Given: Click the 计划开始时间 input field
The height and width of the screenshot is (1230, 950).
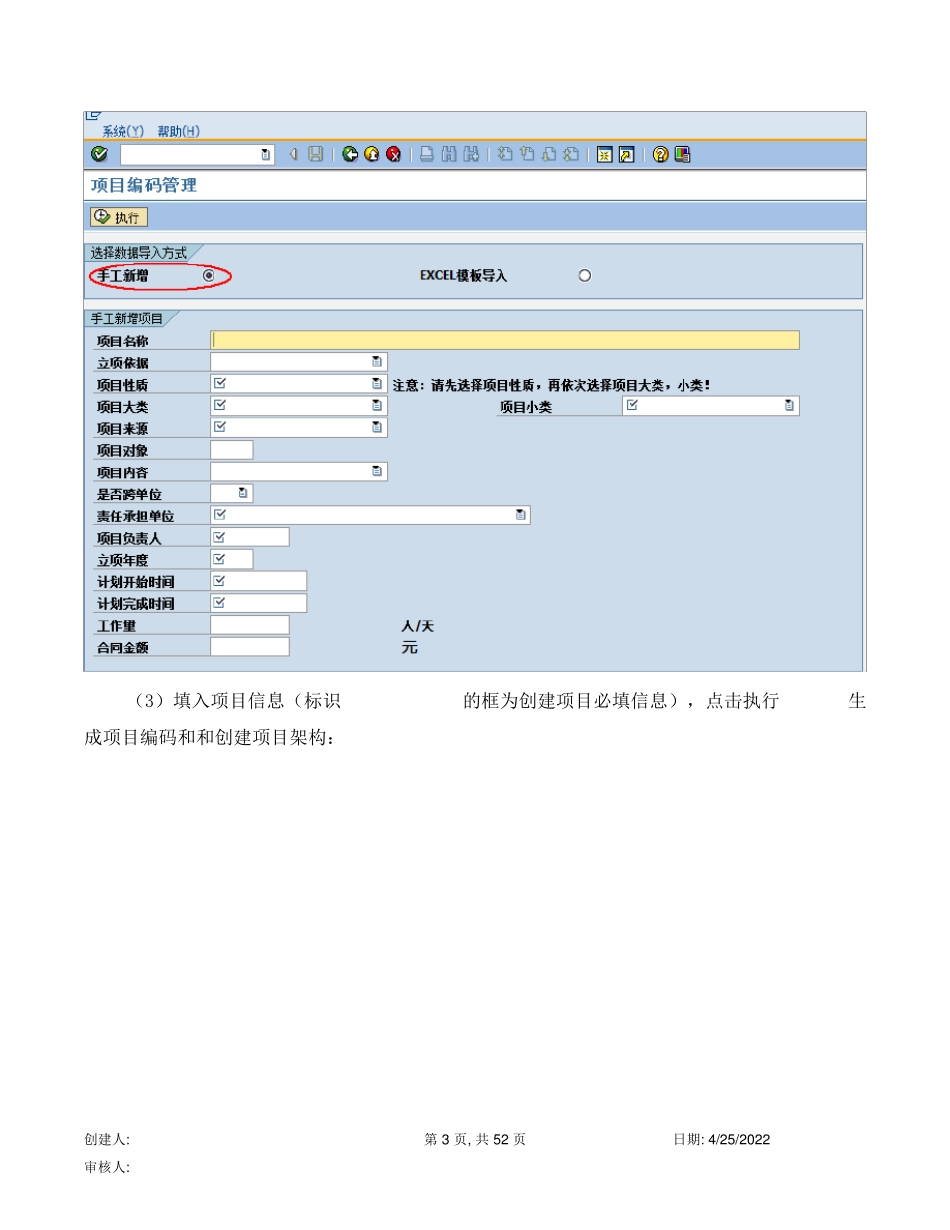Looking at the screenshot, I should click(259, 581).
